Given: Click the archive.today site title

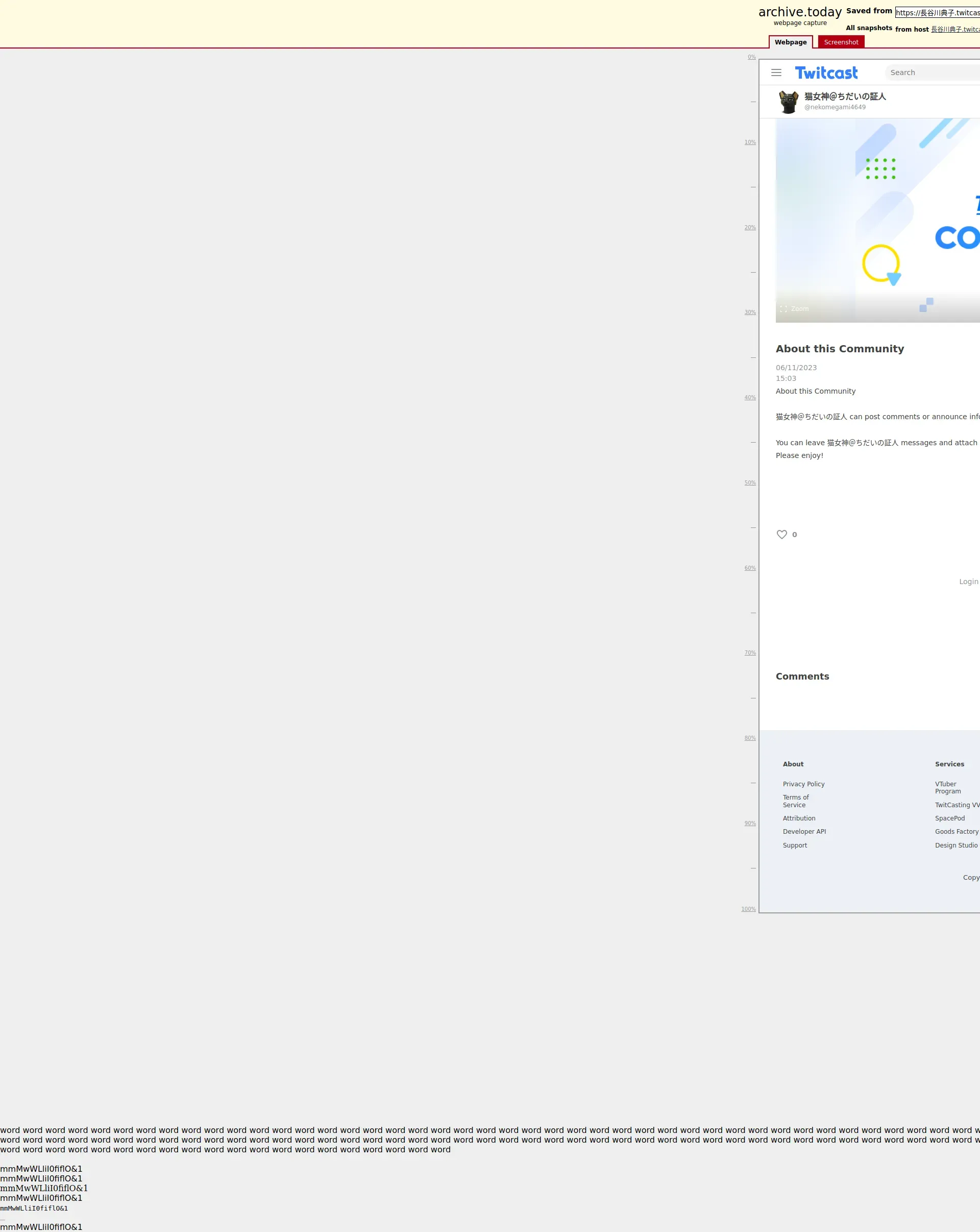Looking at the screenshot, I should (x=799, y=12).
